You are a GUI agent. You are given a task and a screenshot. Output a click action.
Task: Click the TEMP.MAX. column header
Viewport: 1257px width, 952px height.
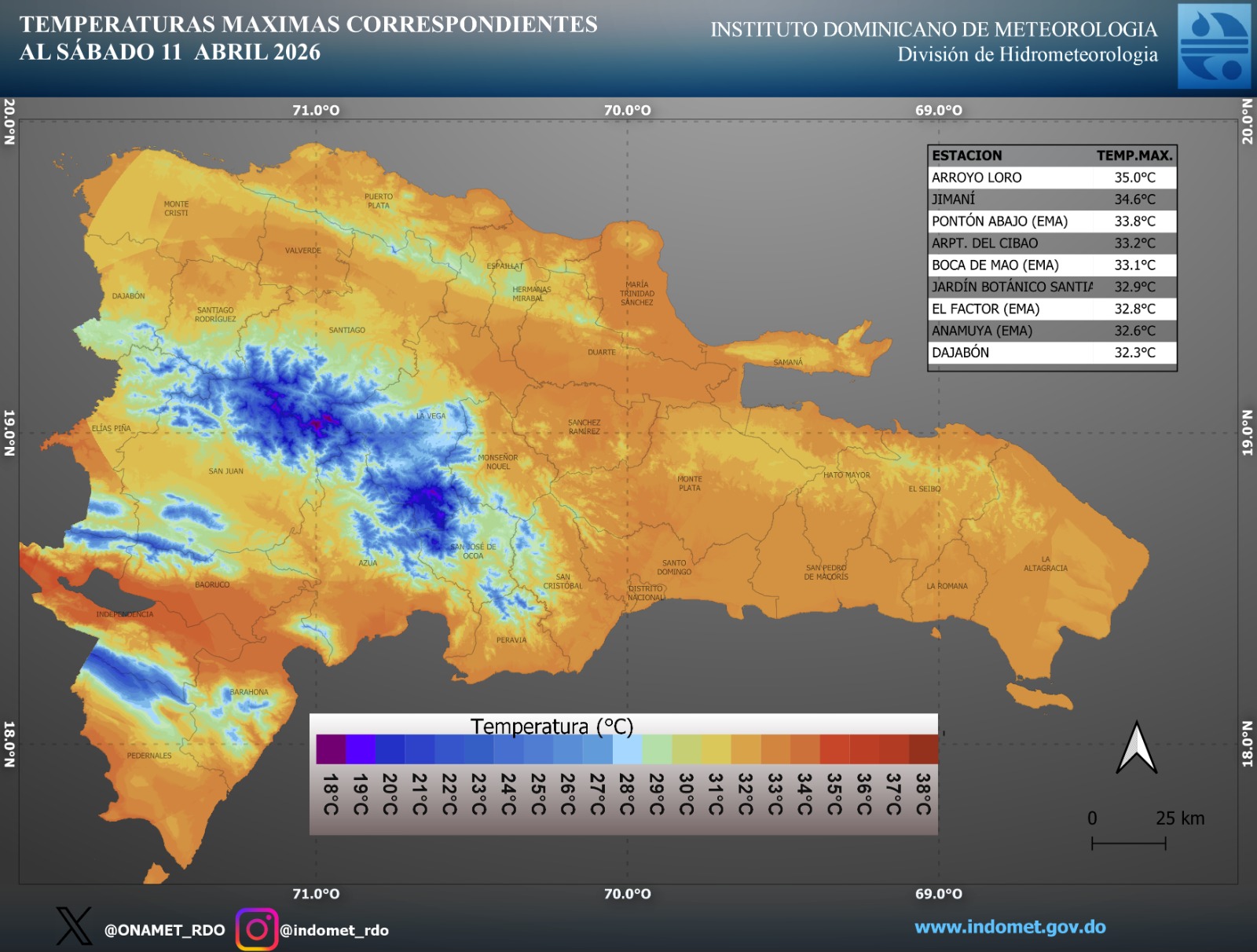[1134, 156]
